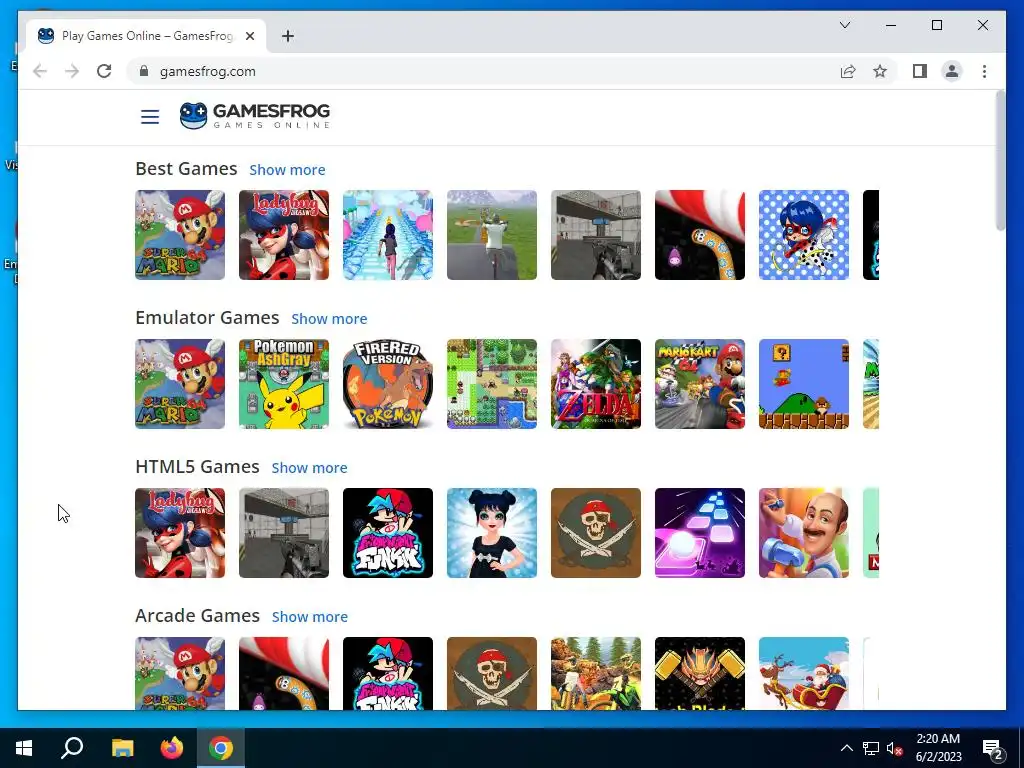Open the pirate skull game in HTML5 Games

point(596,533)
